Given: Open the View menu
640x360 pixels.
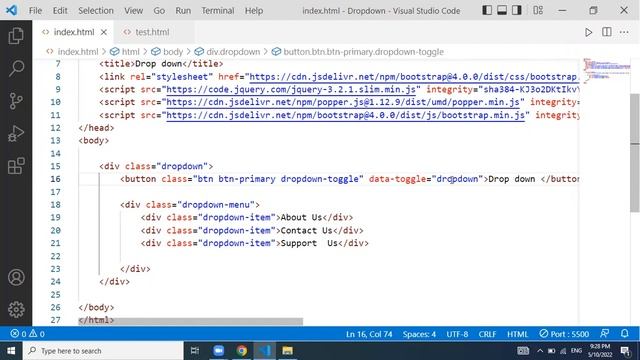Looking at the screenshot, I should (x=133, y=11).
